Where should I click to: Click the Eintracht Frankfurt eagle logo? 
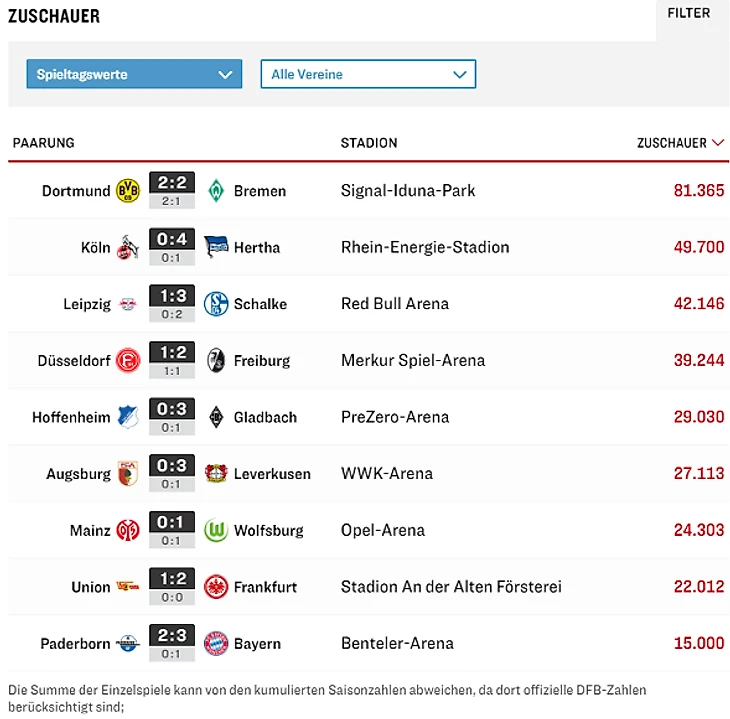click(216, 587)
